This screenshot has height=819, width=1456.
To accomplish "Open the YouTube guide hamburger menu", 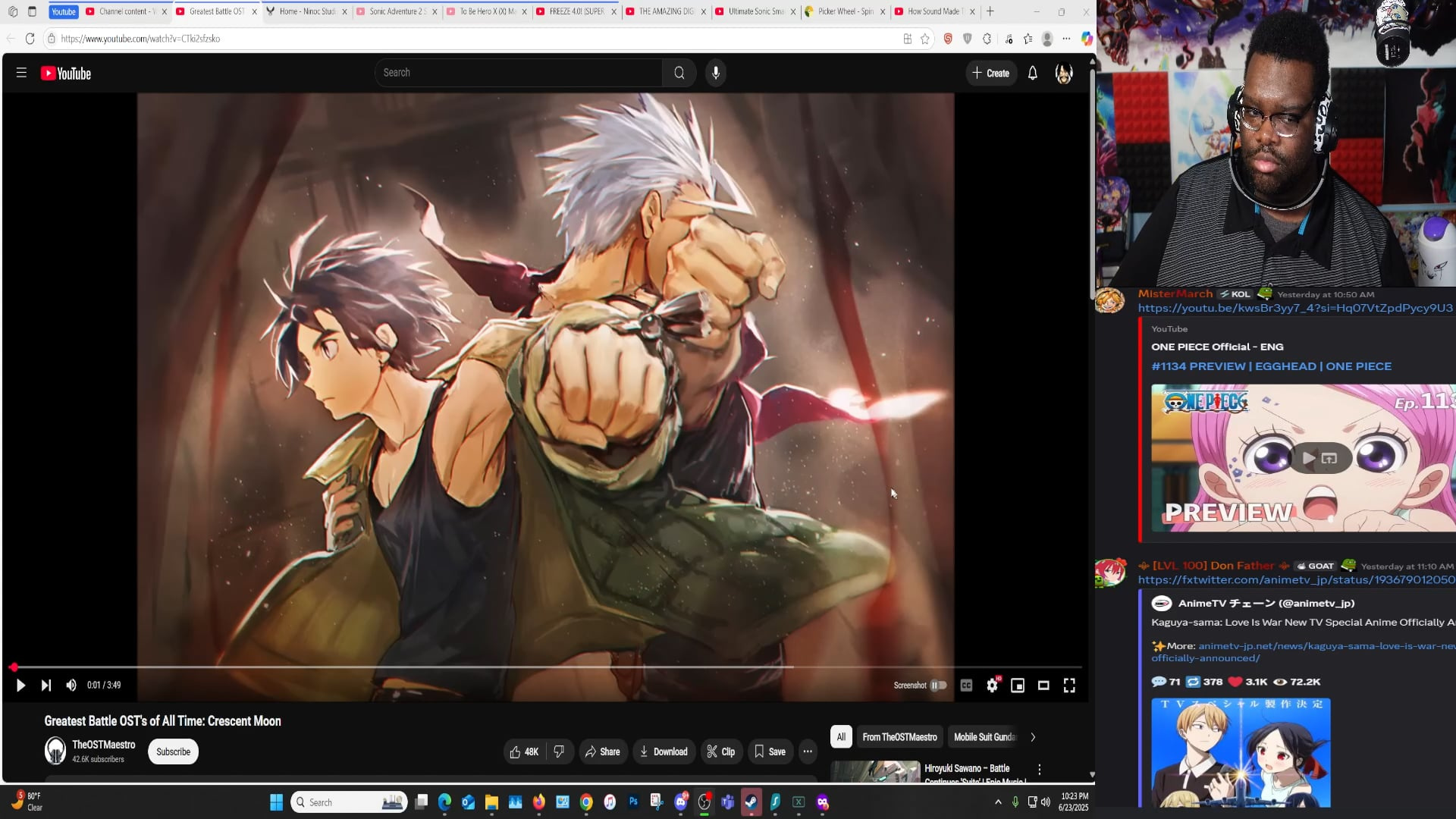I will tap(21, 73).
